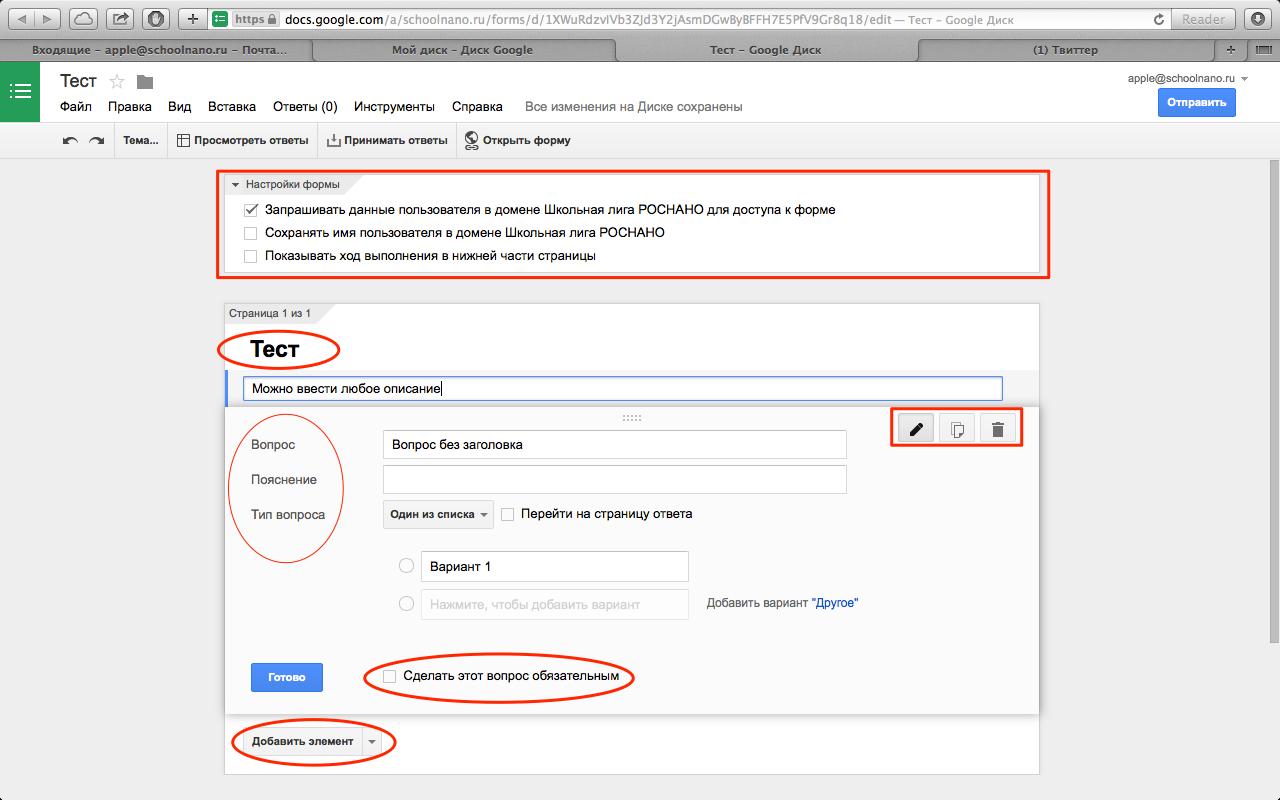Click the Safari forward arrow
This screenshot has height=800, width=1280.
tap(47, 18)
